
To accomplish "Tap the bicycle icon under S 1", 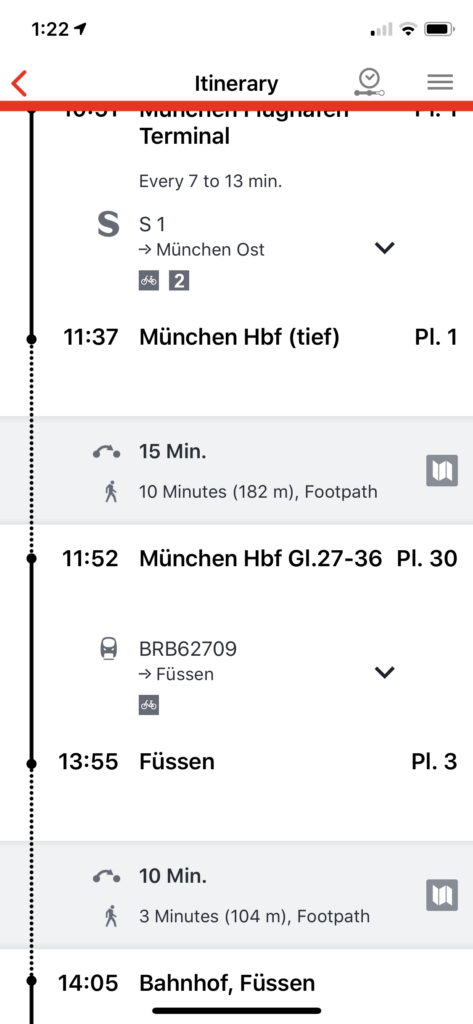I will 149,281.
